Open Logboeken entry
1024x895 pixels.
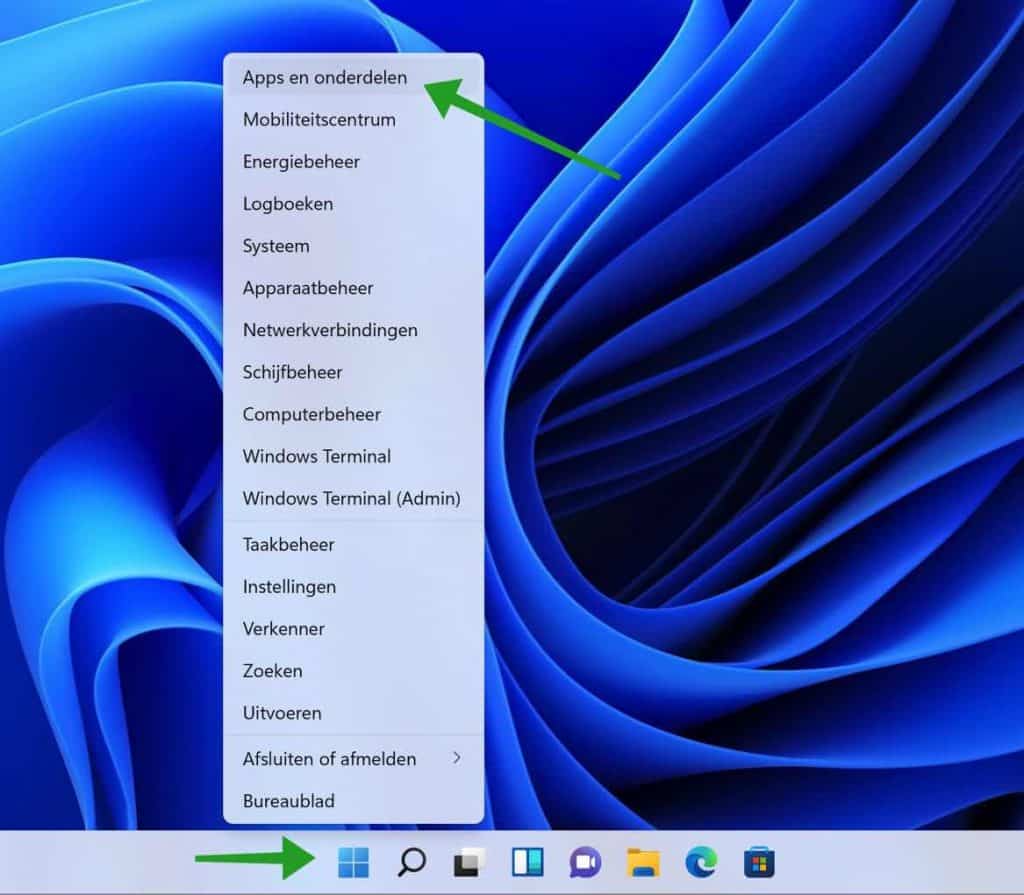[288, 203]
